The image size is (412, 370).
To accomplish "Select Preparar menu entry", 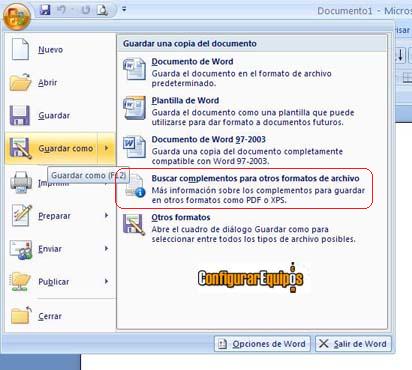I will (60, 216).
